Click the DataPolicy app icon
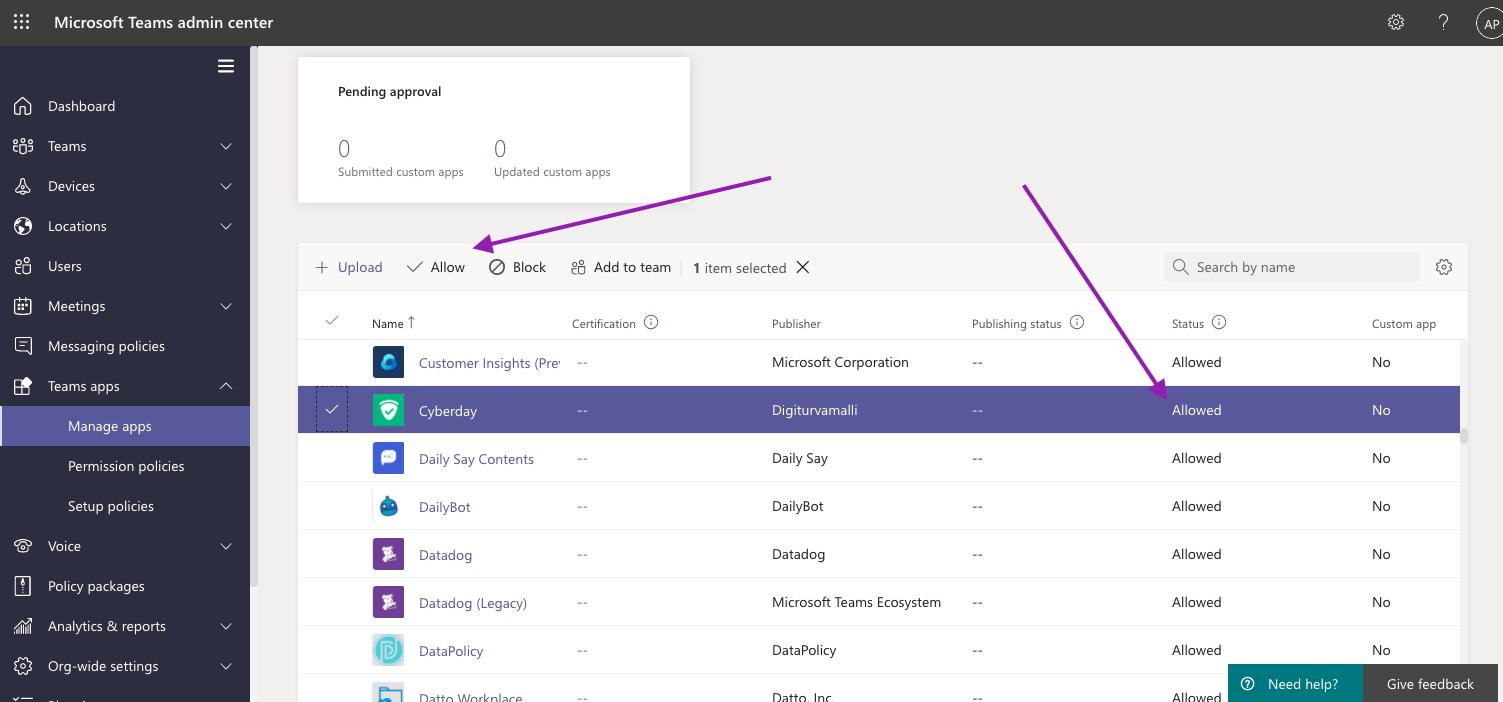1503x702 pixels. (x=388, y=650)
